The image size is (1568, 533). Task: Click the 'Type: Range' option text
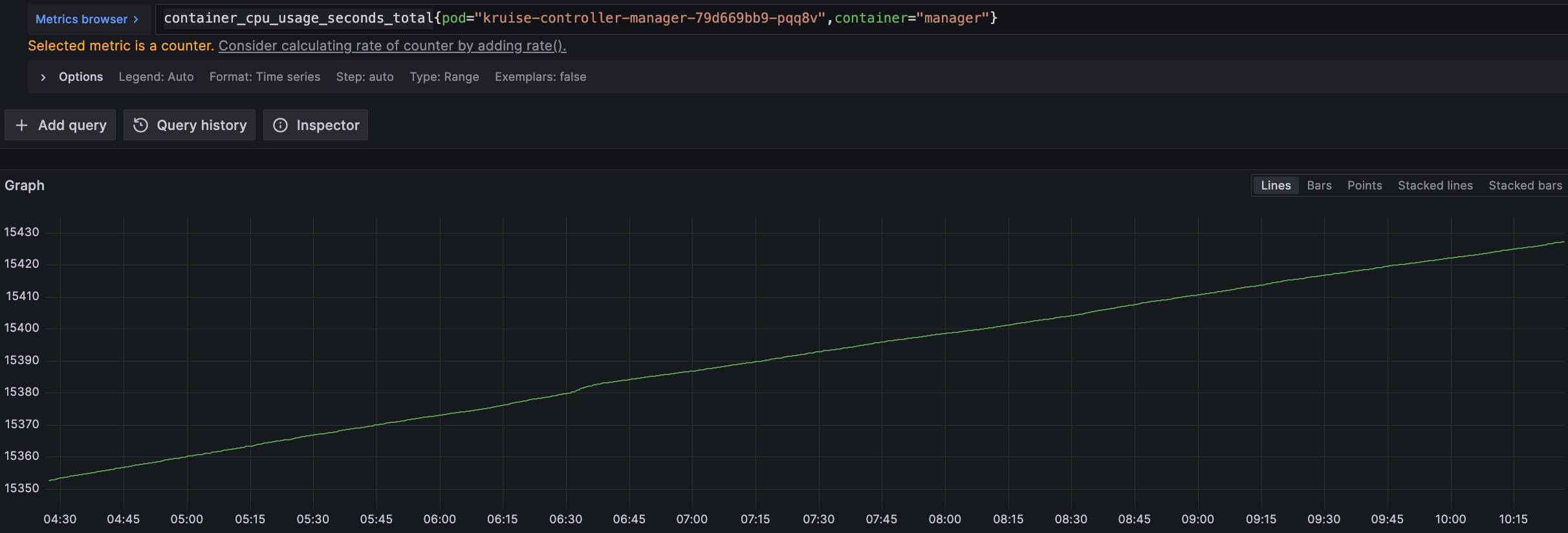444,77
